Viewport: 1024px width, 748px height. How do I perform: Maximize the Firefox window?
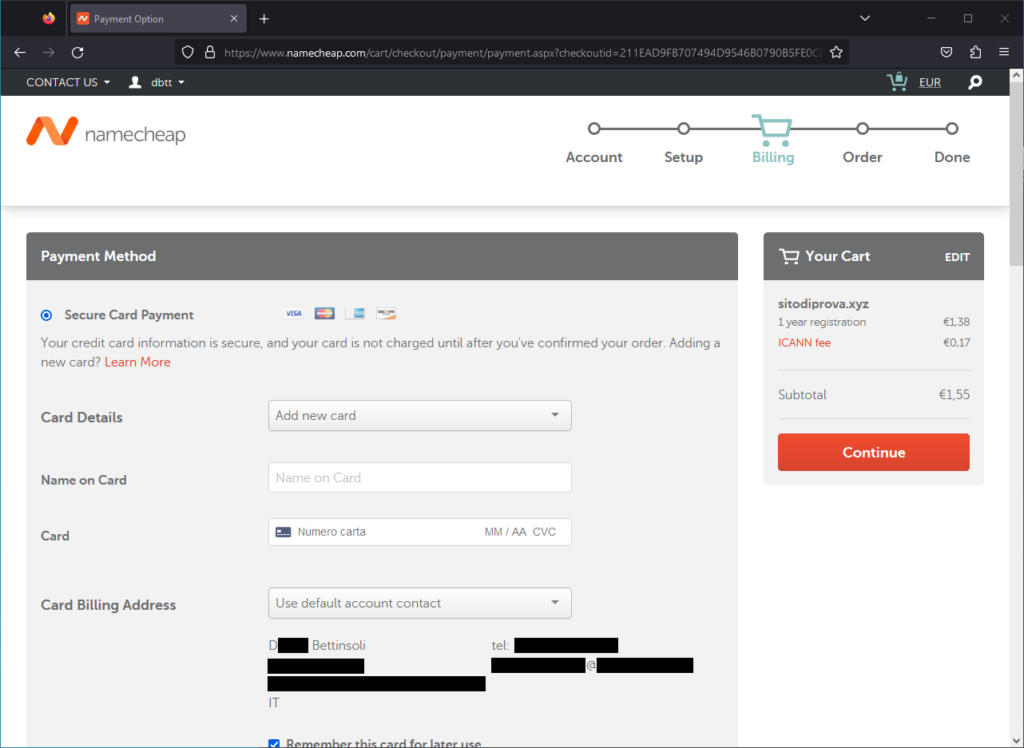(968, 18)
